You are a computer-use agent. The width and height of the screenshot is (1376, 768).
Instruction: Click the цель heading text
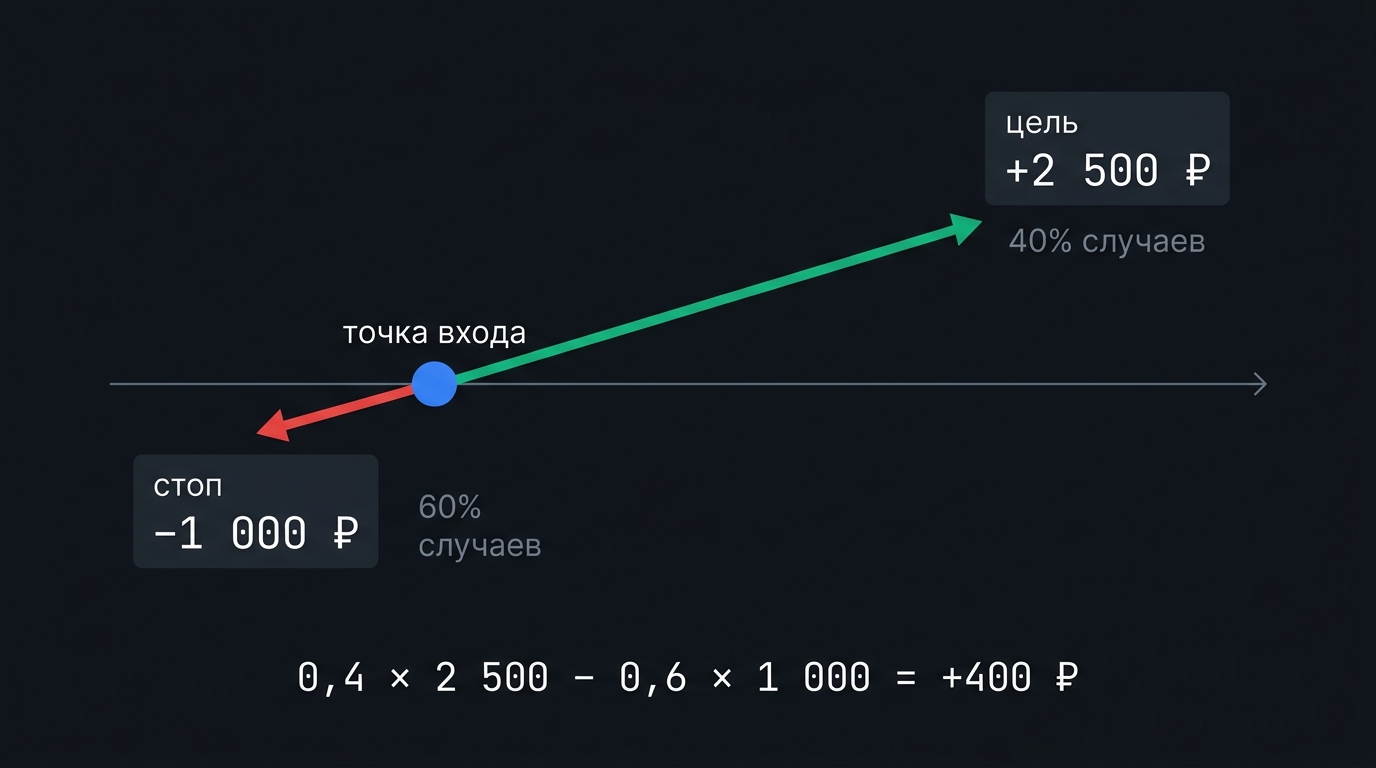point(1042,124)
